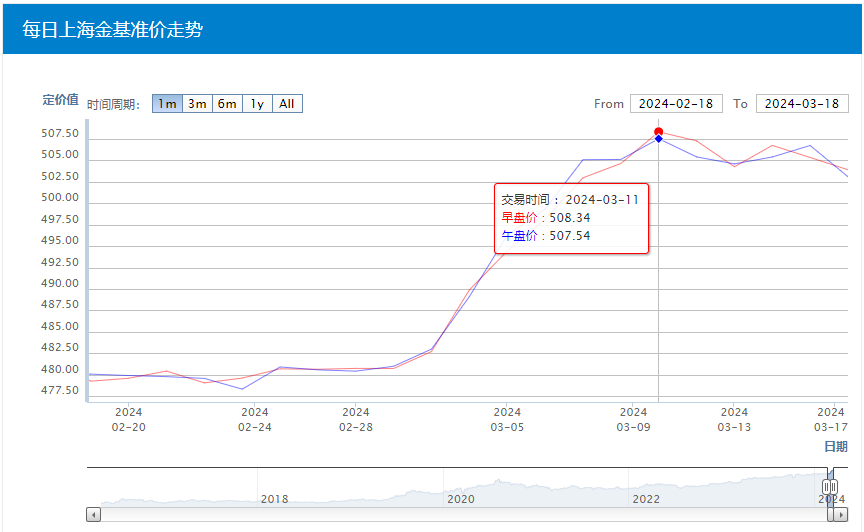Viewport: 864px width, 532px height.
Task: Set the chart range to 6m
Action: click(x=227, y=104)
